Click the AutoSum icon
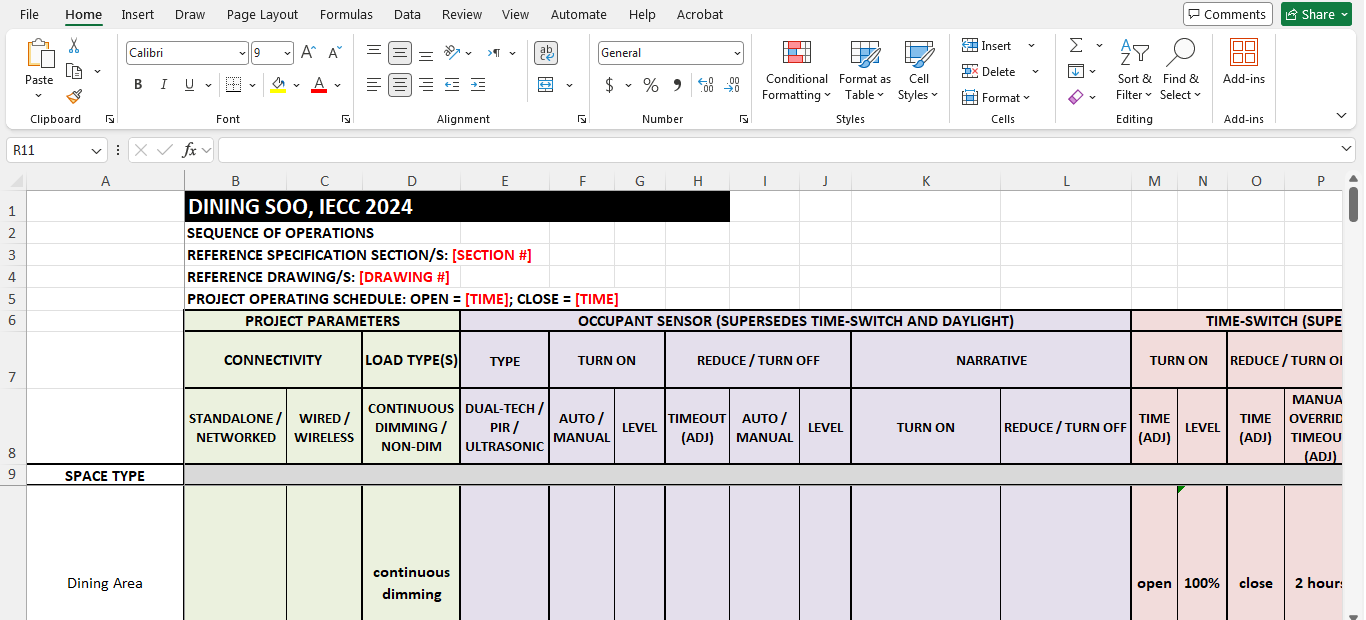This screenshot has width=1366, height=620. pyautogui.click(x=1074, y=44)
